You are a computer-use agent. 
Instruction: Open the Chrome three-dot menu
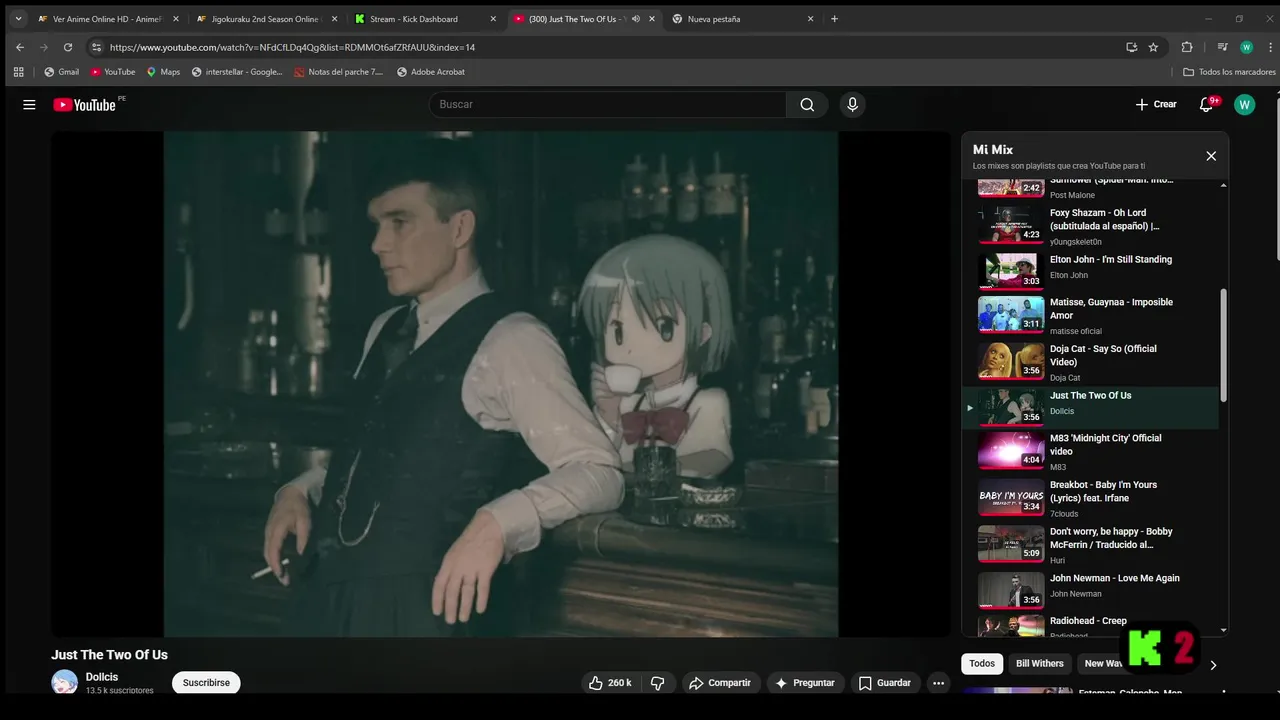1268,47
